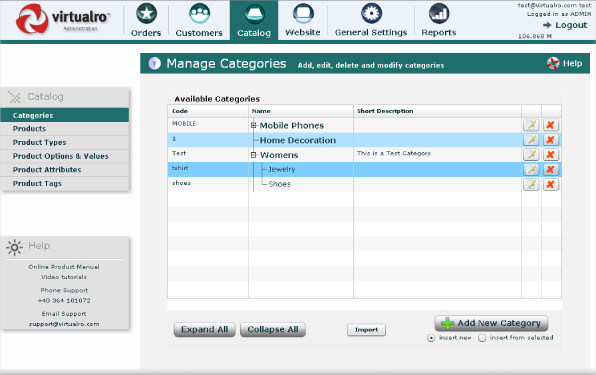Click the Phone Support link
Viewport: 596px width, 375px height.
[x=64, y=290]
